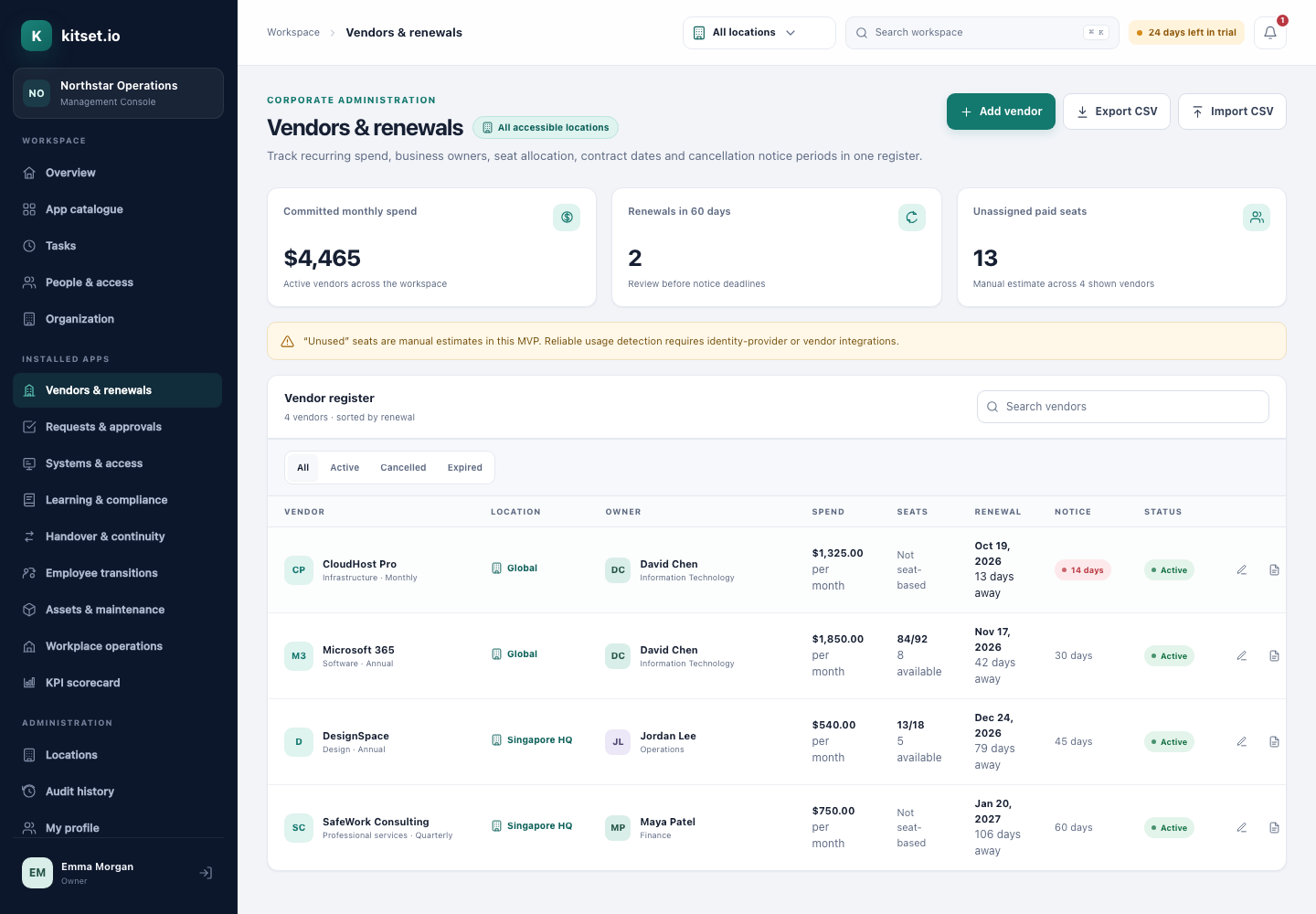Screen dimensions: 1316x914
Task: Edit the CloudHost Pro vendor row
Action: 1242,569
